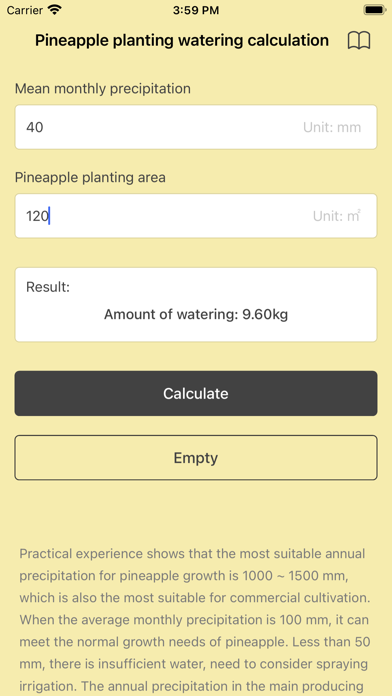
Task: Place cursor after 120 in area field
Action: pos(50,216)
